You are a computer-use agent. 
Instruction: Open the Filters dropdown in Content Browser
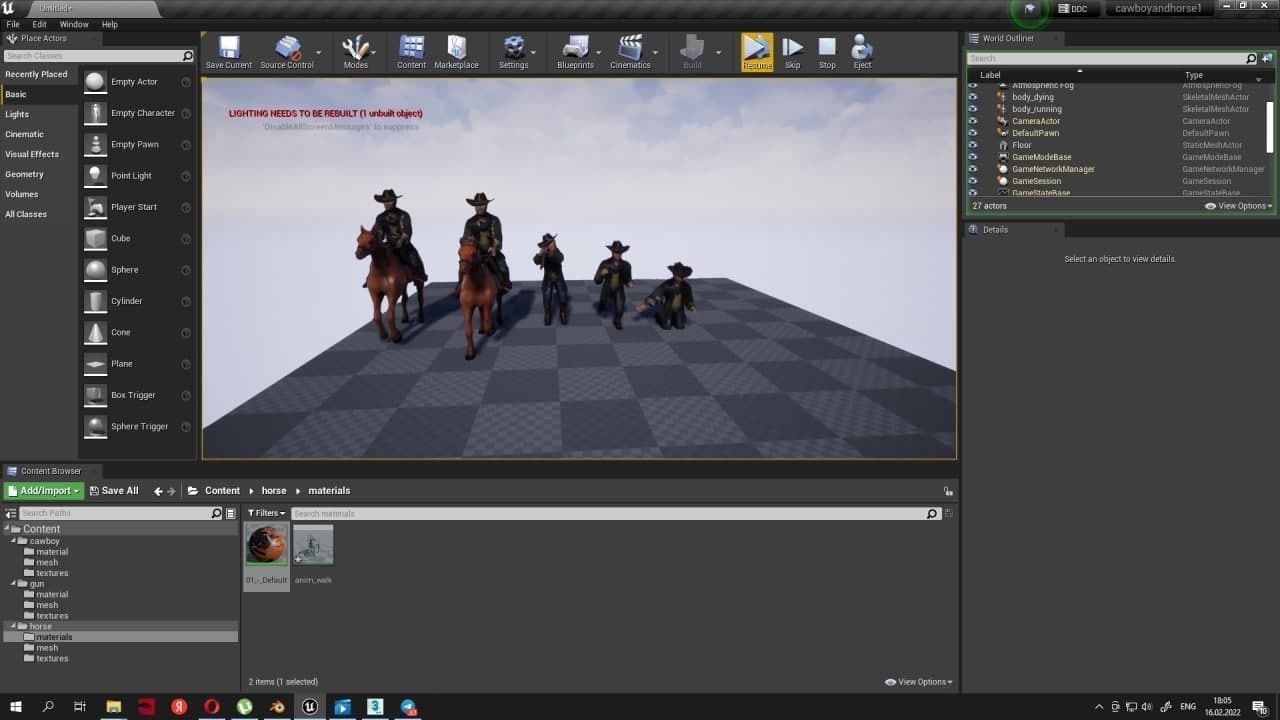[266, 513]
